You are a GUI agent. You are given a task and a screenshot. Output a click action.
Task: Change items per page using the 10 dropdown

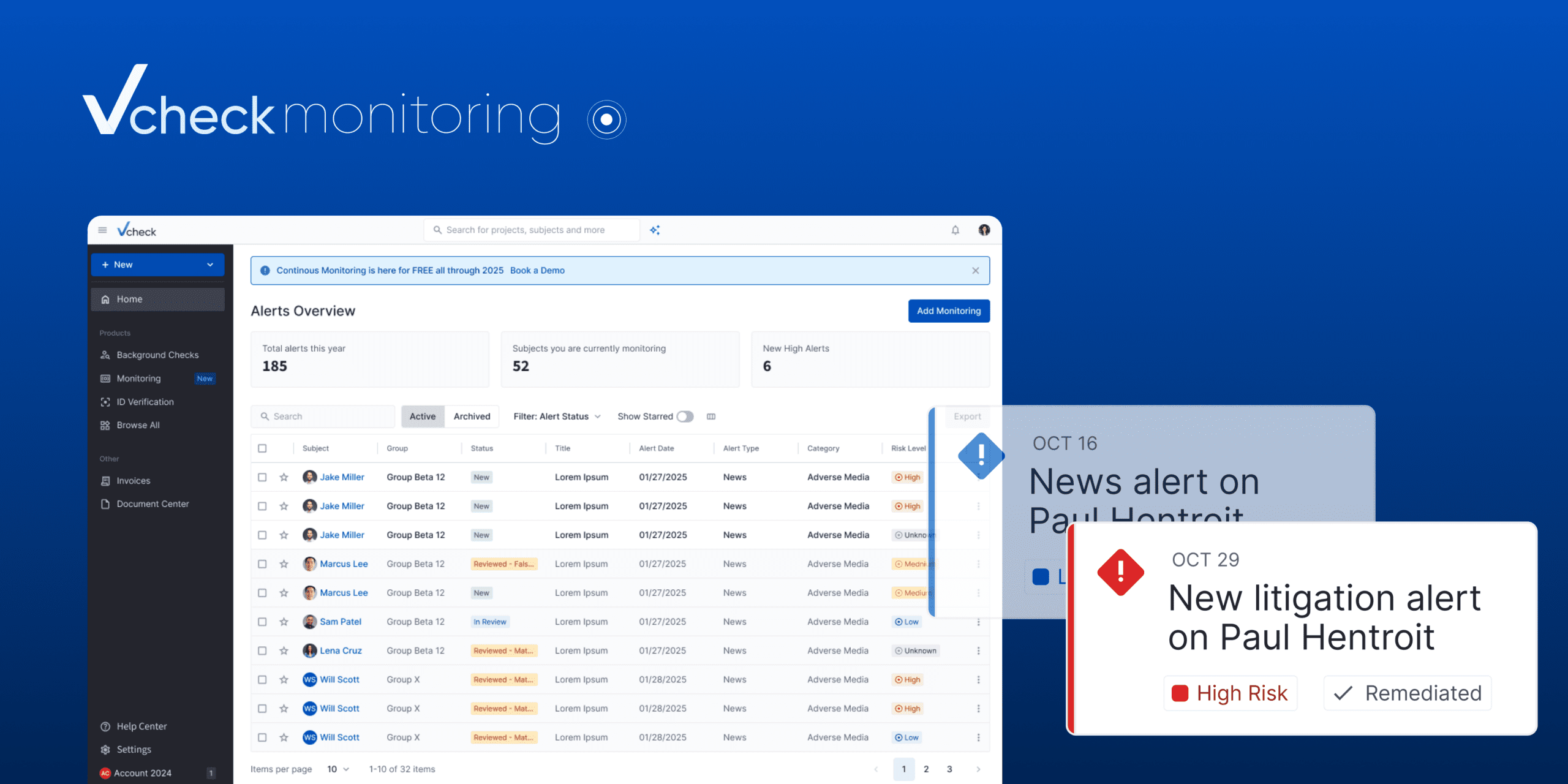pyautogui.click(x=337, y=769)
